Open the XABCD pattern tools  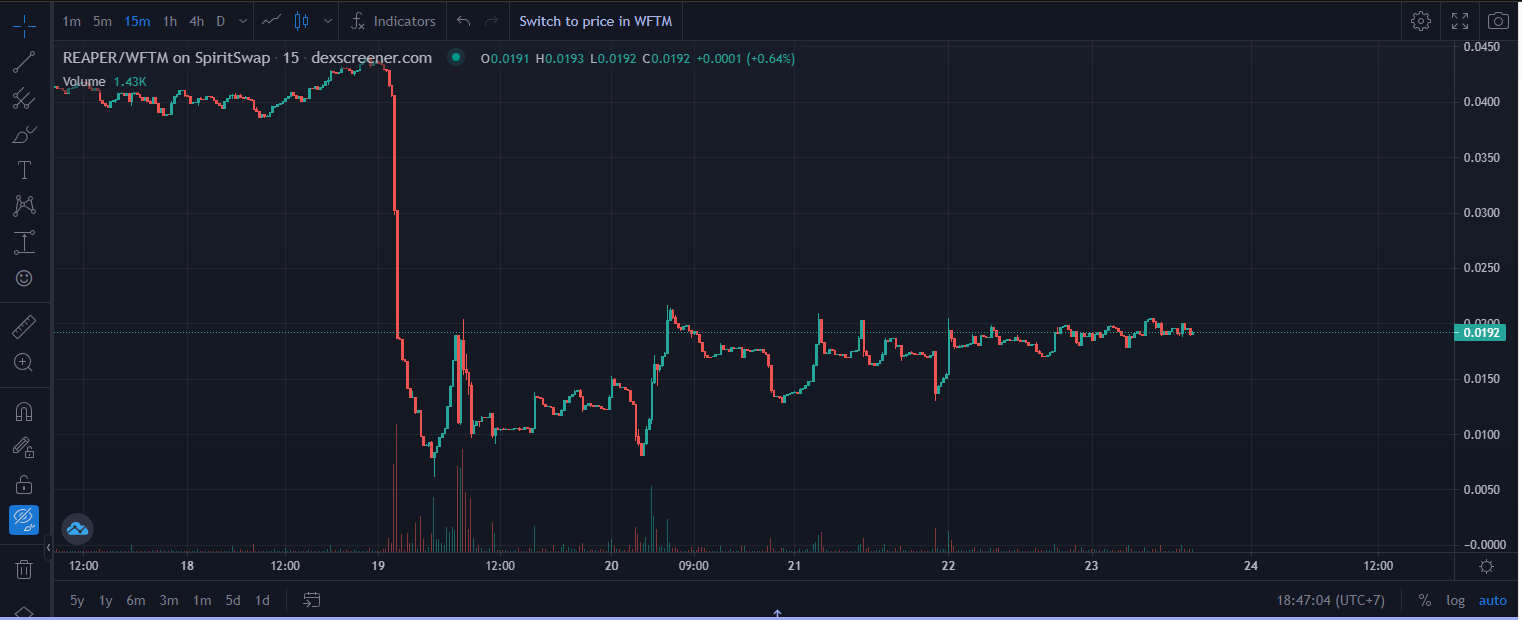[24, 206]
